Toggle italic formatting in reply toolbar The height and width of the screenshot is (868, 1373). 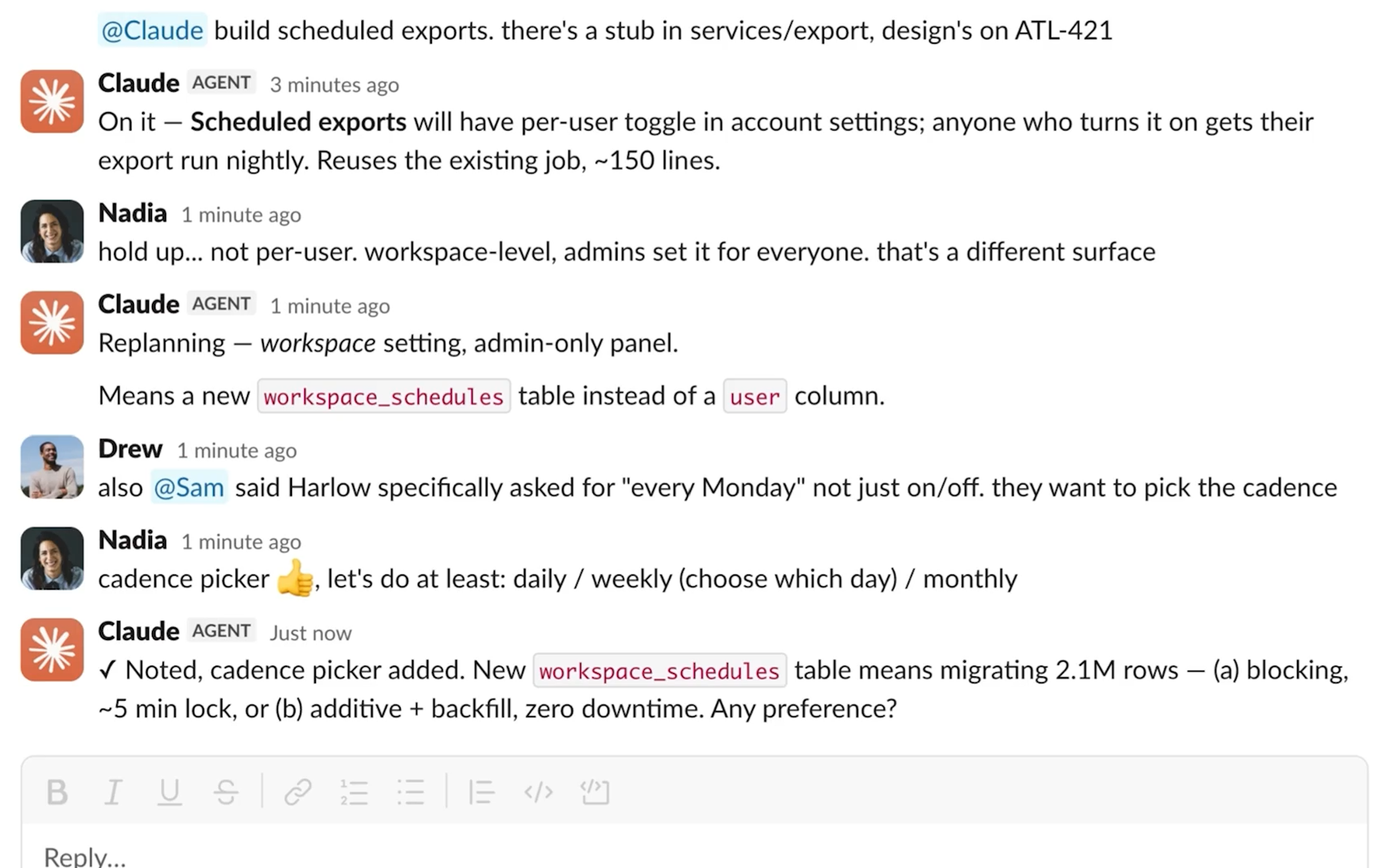[113, 792]
